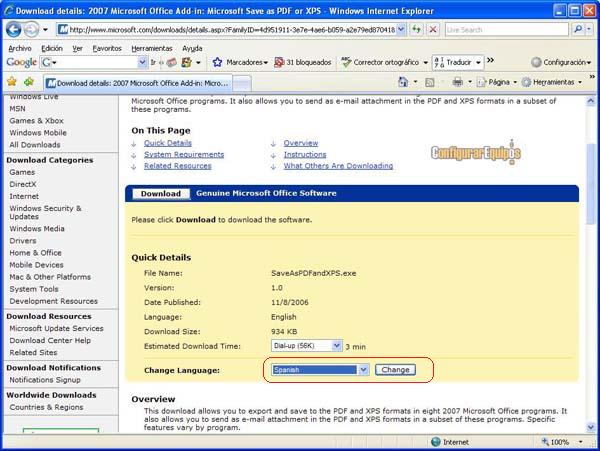The width and height of the screenshot is (600, 451).
Task: Click the Download button
Action: 161,194
